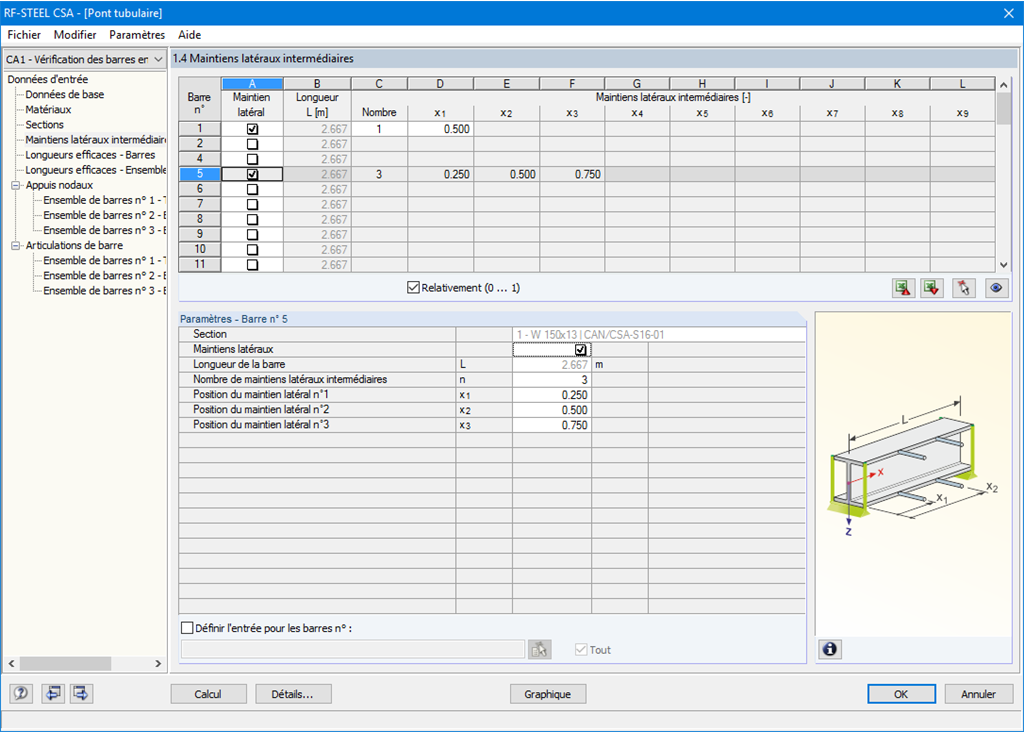Click the number of restraints value 3
The height and width of the screenshot is (733, 1024).
[552, 380]
